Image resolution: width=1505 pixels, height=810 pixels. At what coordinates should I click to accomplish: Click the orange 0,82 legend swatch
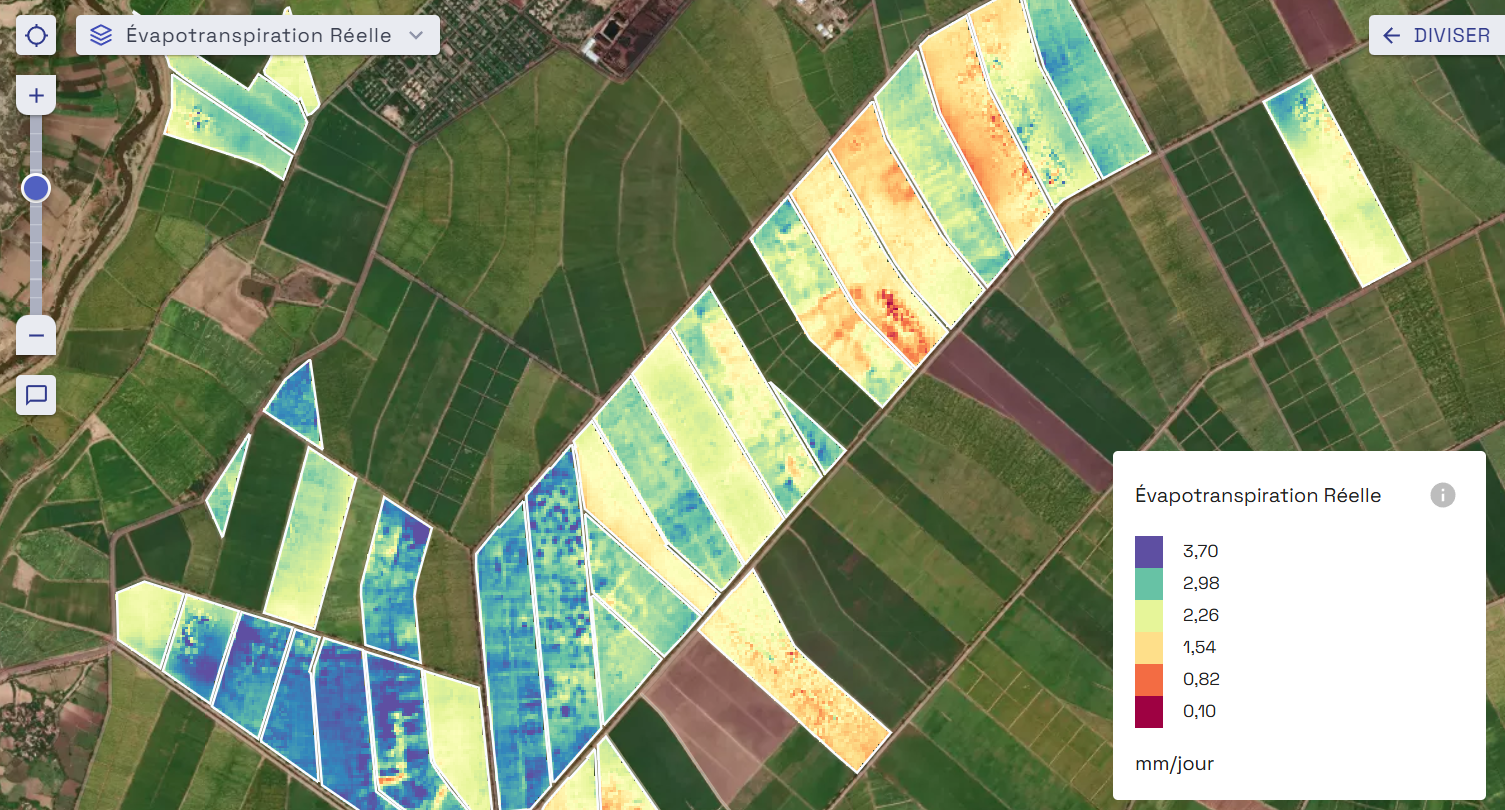pos(1149,679)
